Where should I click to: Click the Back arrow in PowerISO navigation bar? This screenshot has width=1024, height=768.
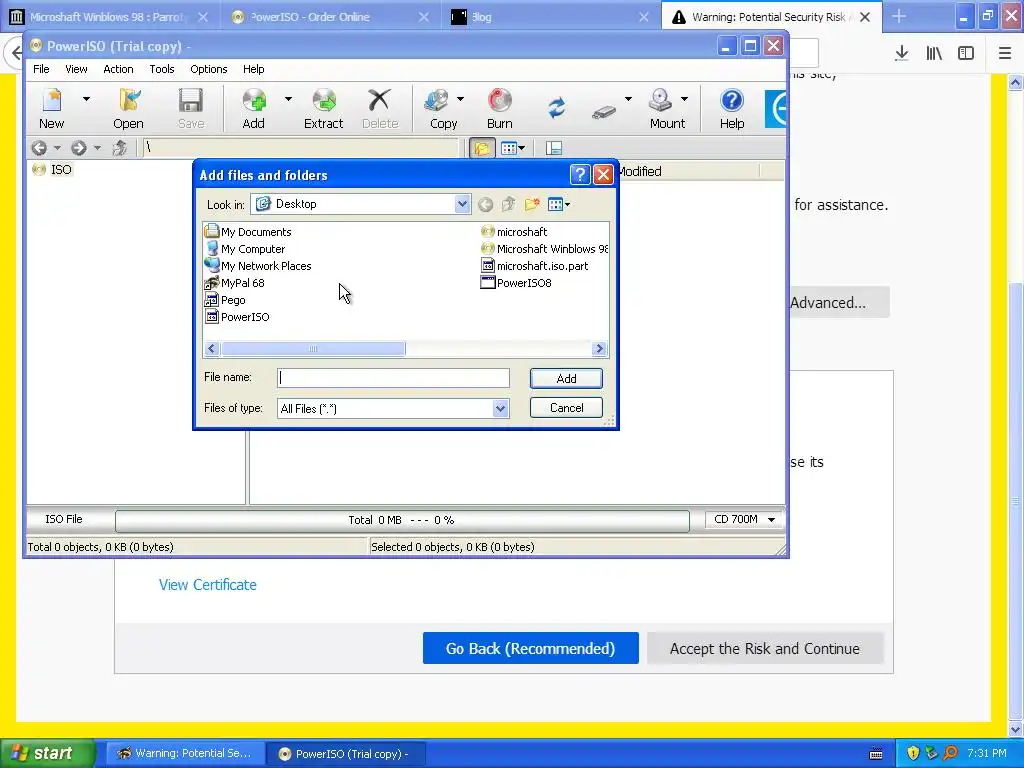click(x=39, y=148)
